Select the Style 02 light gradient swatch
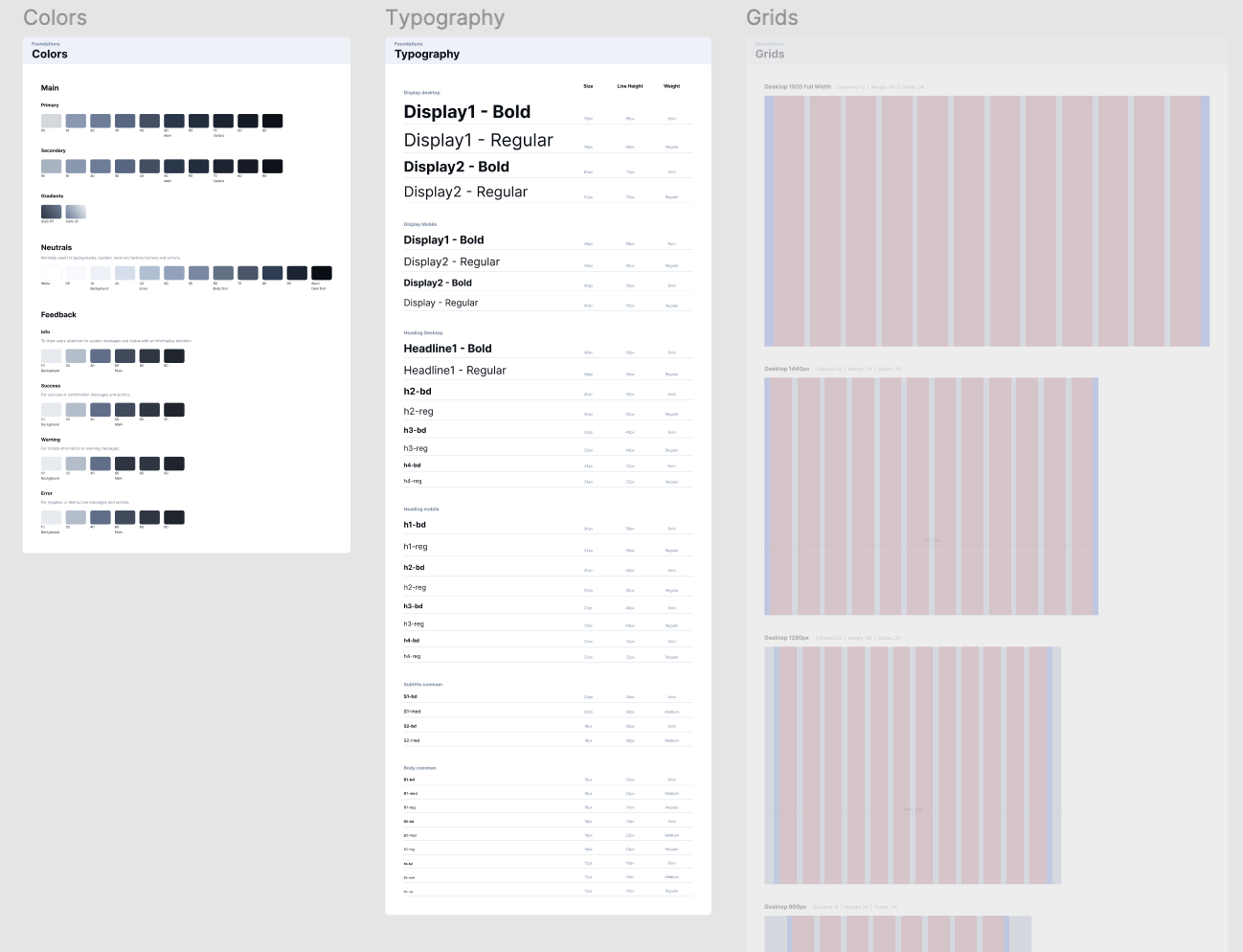Viewport: 1243px width, 952px height. pyautogui.click(x=76, y=212)
